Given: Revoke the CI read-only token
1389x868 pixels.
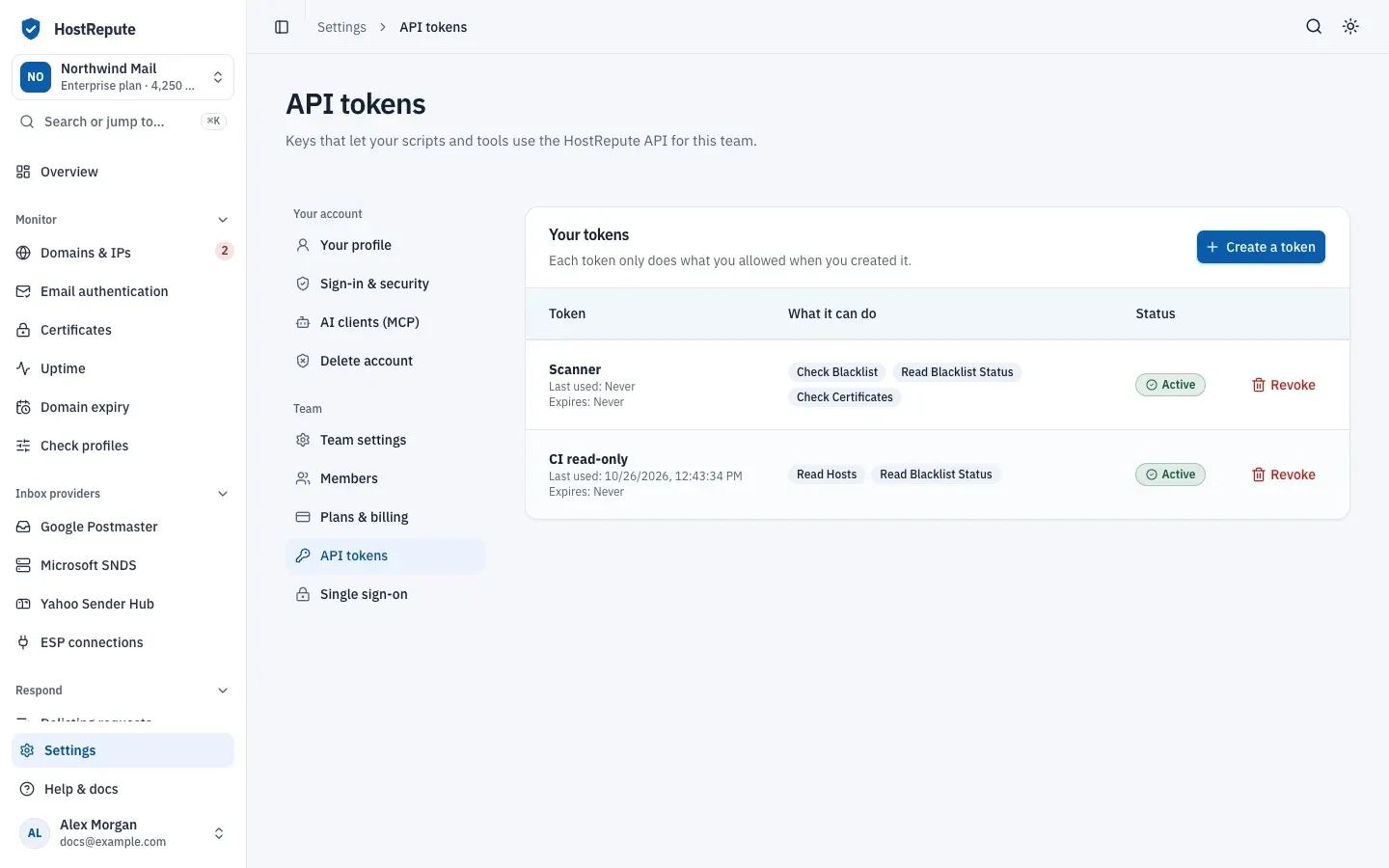Looking at the screenshot, I should pyautogui.click(x=1283, y=475).
